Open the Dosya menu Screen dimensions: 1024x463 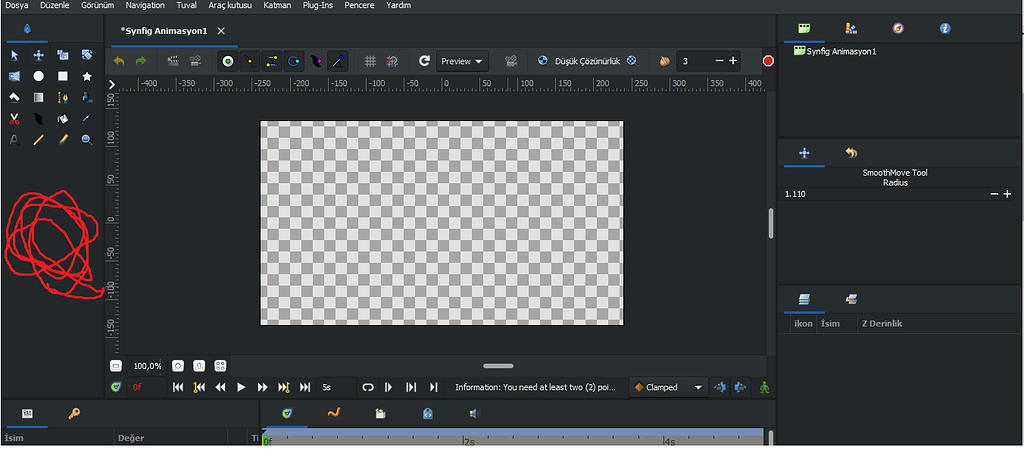pos(15,5)
